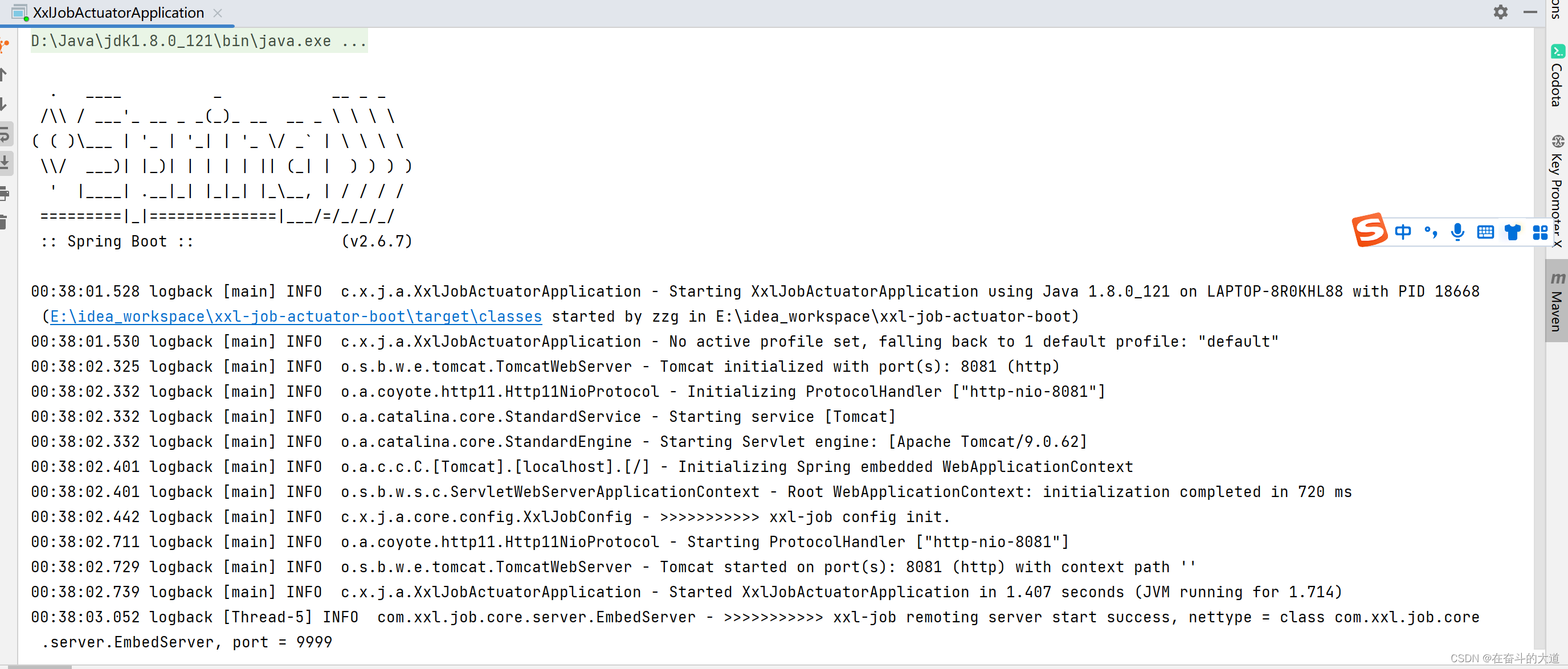Image resolution: width=1568 pixels, height=669 pixels.
Task: Open the Run panel settings gear
Action: coord(1500,12)
